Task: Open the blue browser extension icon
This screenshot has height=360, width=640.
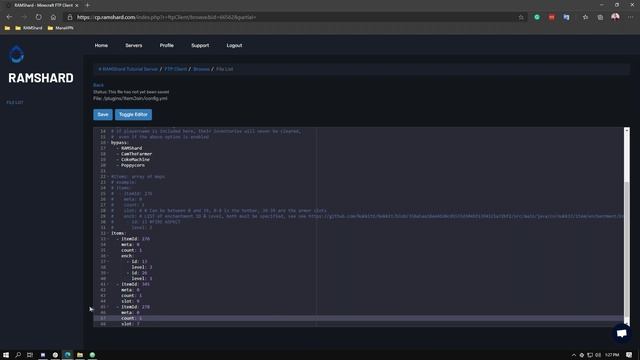Action: (567, 17)
